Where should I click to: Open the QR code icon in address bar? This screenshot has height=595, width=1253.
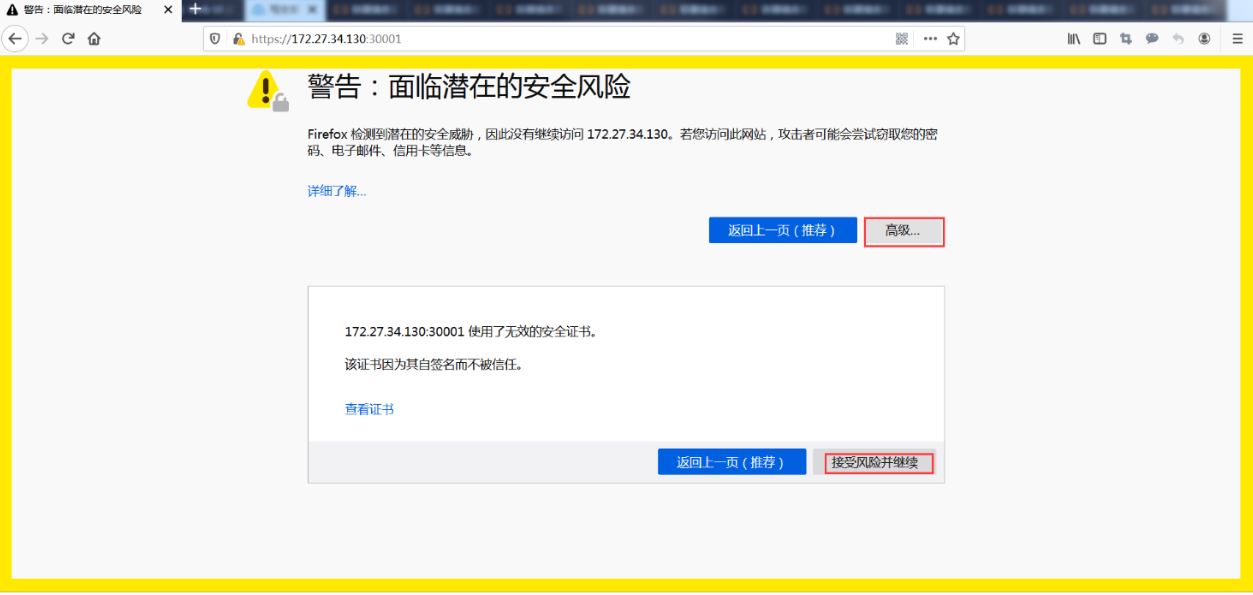[x=902, y=39]
